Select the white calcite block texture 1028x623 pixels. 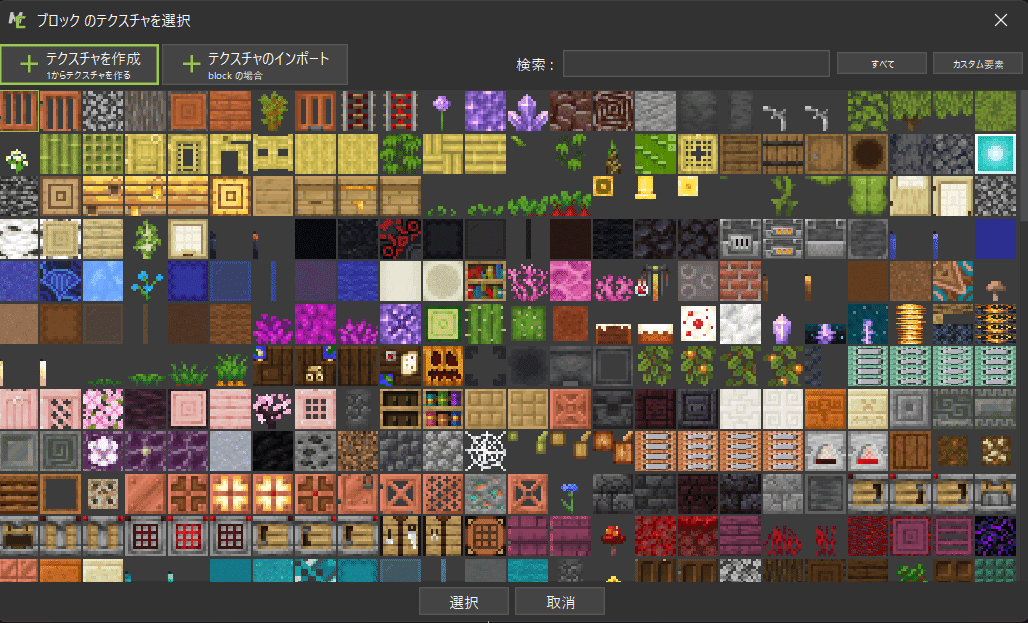tap(740, 323)
